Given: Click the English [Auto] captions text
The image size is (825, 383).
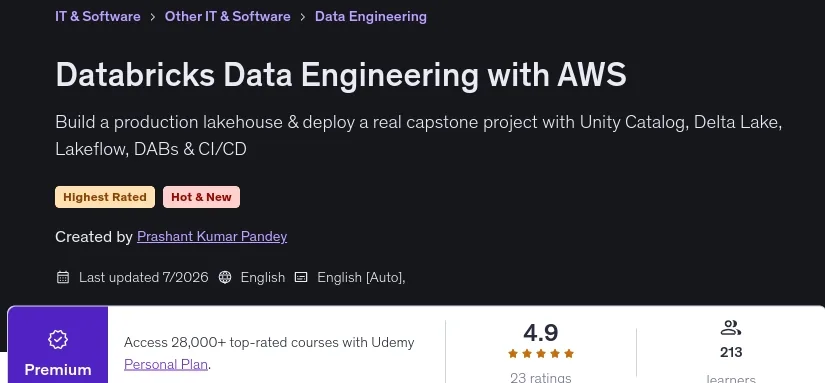Looking at the screenshot, I should pos(361,277).
